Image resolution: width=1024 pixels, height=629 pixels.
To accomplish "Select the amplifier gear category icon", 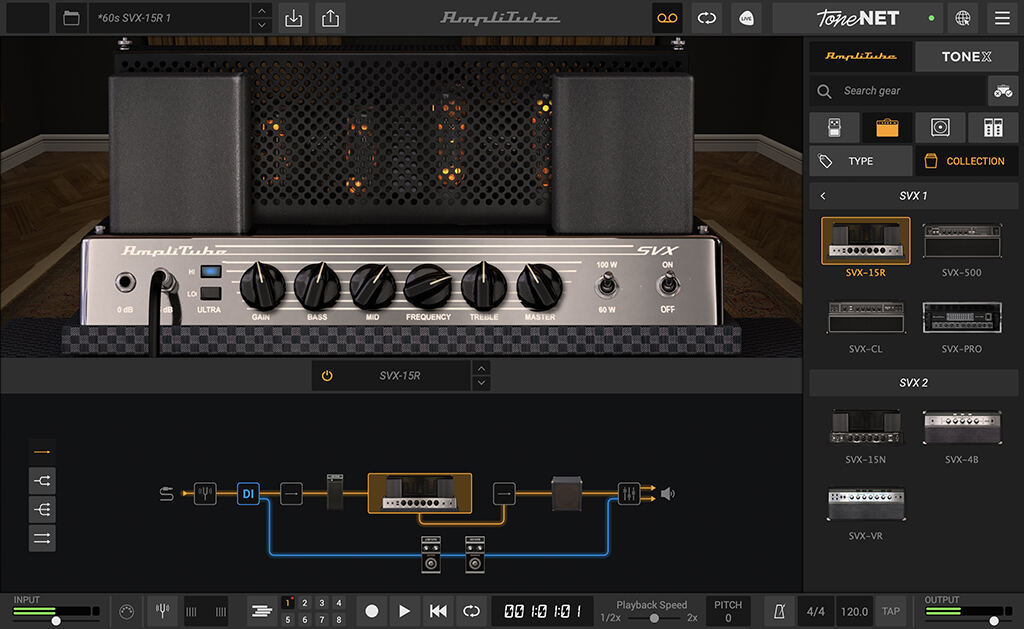I will coord(885,127).
